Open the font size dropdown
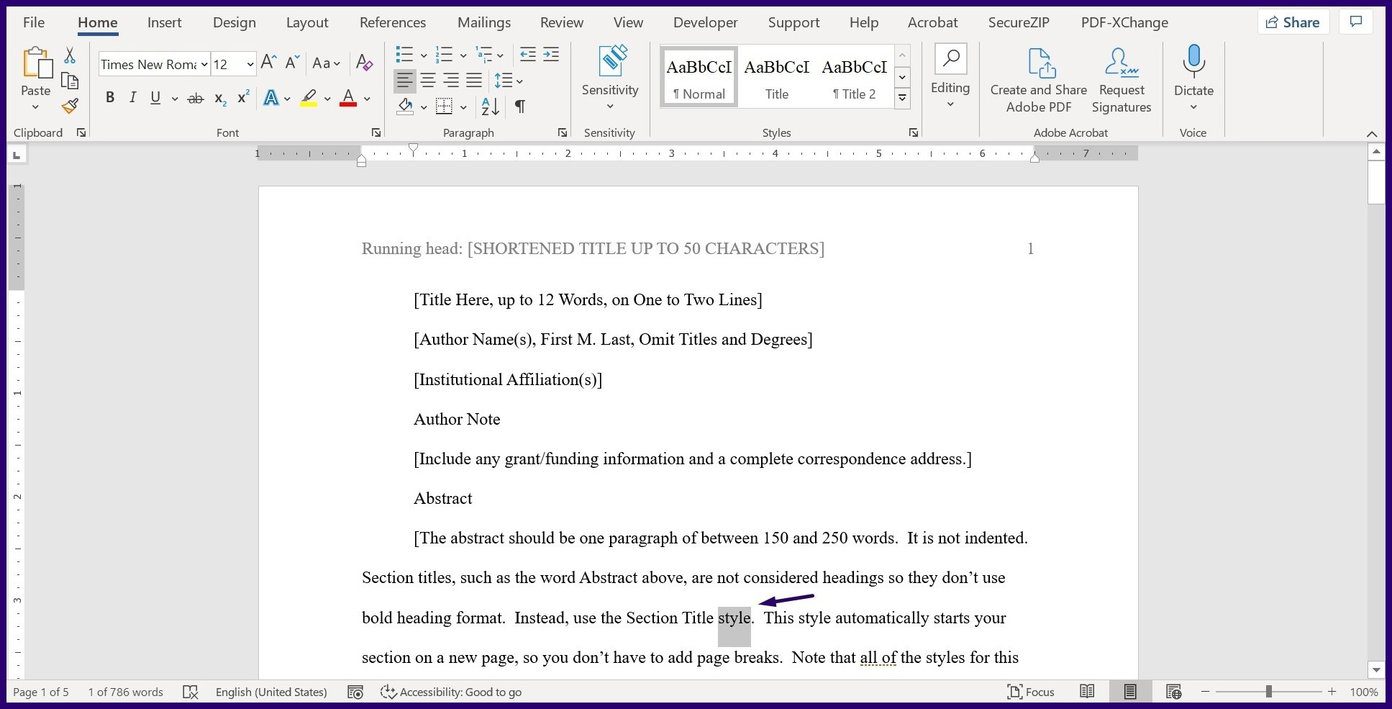Image resolution: width=1392 pixels, height=709 pixels. (x=249, y=64)
